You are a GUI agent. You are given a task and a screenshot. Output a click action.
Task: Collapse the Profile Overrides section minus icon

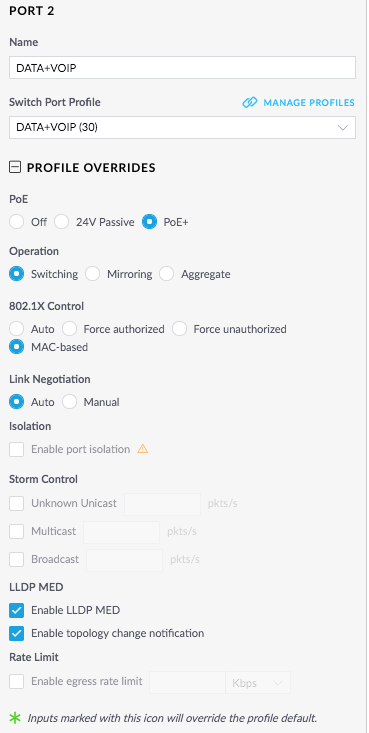click(x=15, y=167)
